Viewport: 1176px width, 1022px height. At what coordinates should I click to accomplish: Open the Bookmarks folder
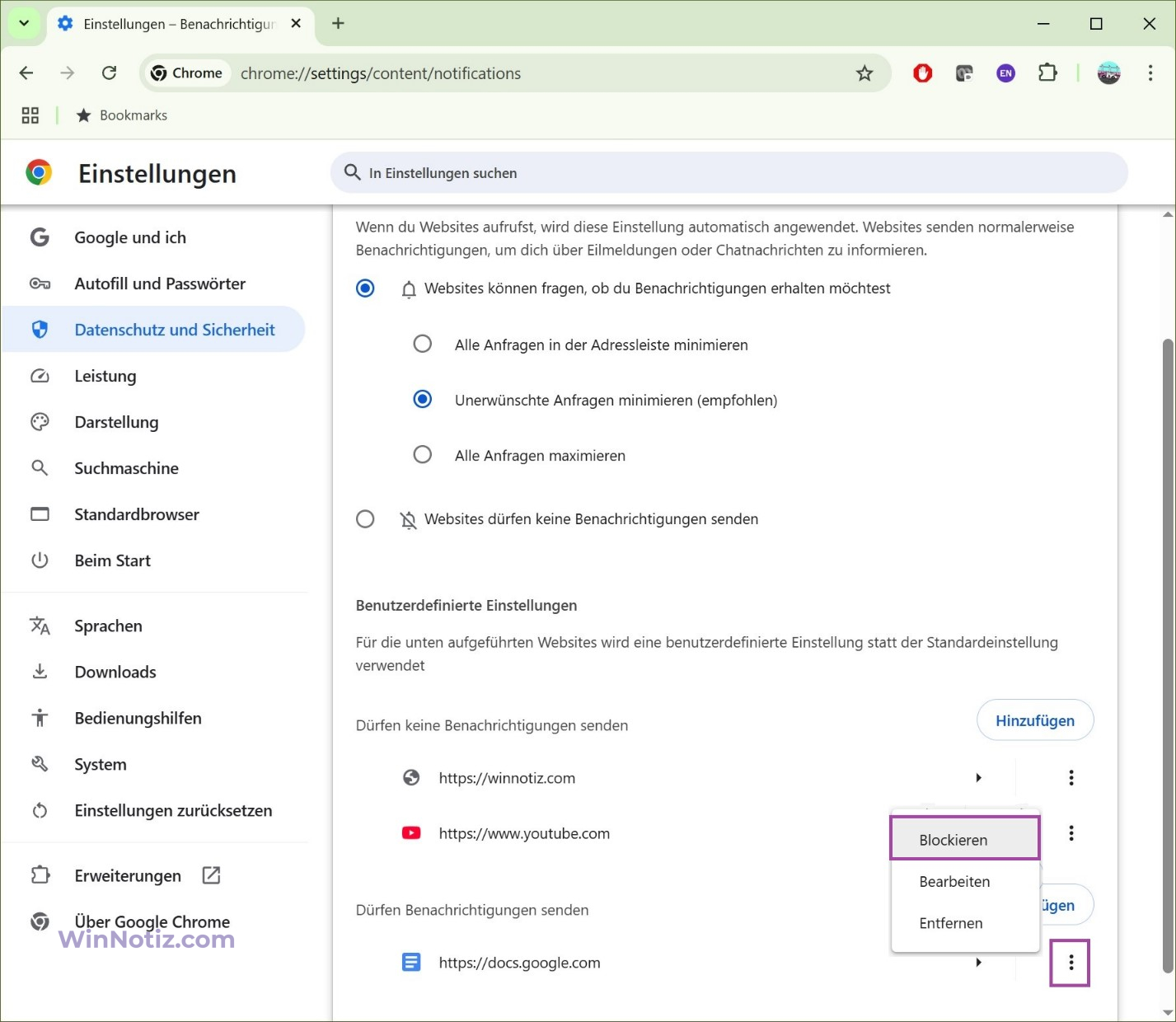click(122, 115)
